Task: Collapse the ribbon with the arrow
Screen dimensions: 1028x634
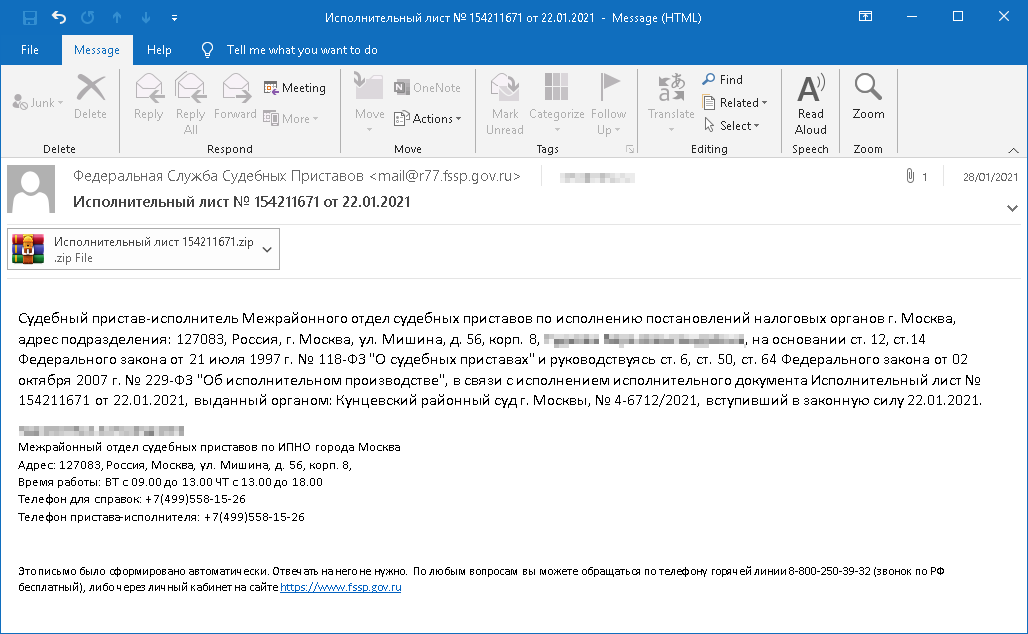Action: point(1012,149)
